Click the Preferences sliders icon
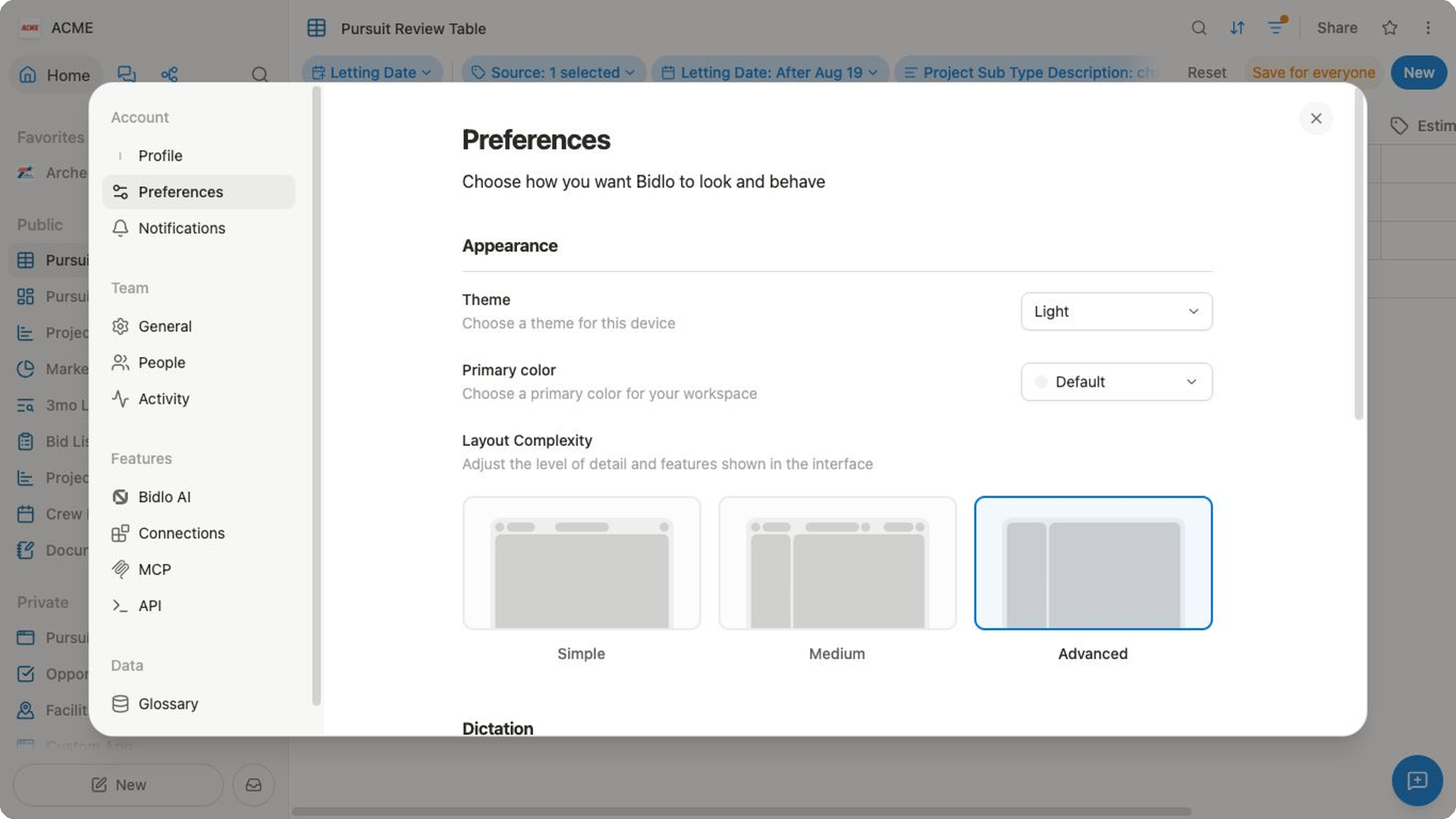The width and height of the screenshot is (1456, 819). coord(120,192)
